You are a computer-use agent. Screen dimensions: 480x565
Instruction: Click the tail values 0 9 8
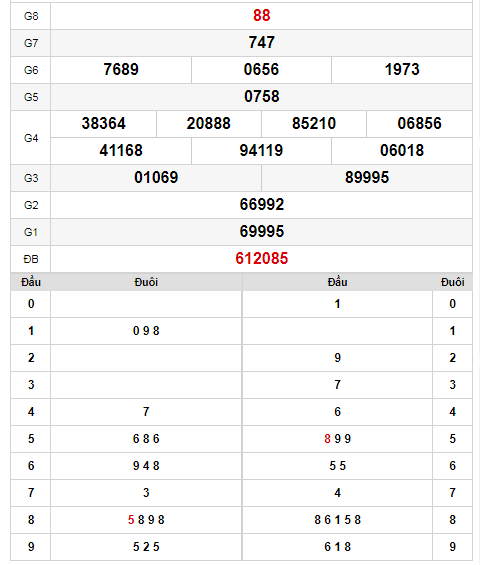[x=146, y=331]
